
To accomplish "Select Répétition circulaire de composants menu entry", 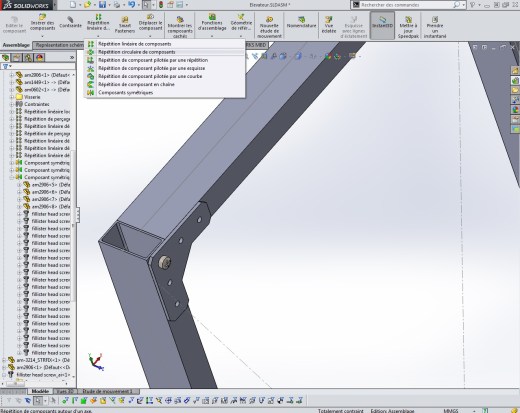I will point(137,52).
